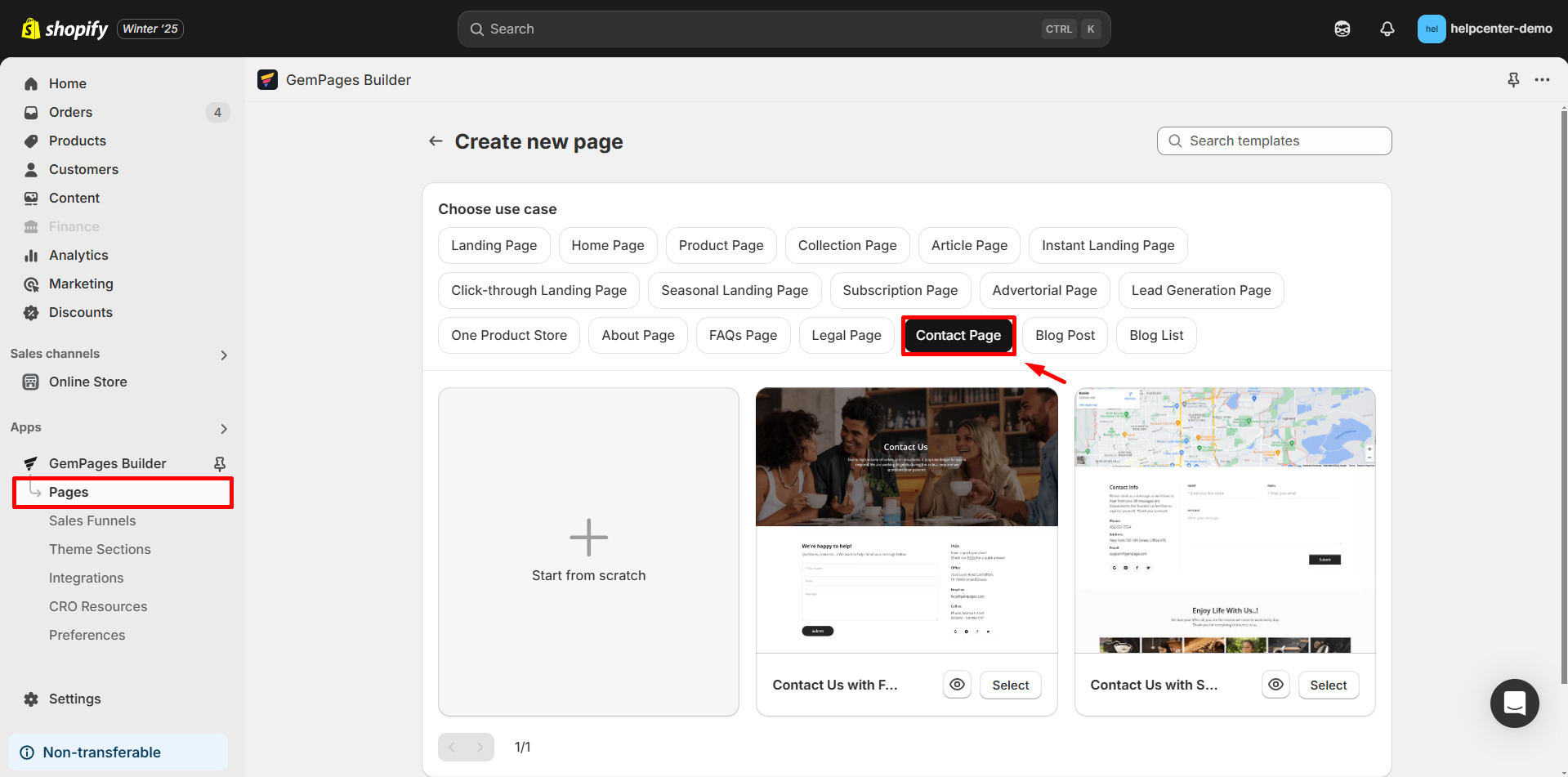1568x777 pixels.
Task: Click the back arrow beside Create new page
Action: coord(436,141)
